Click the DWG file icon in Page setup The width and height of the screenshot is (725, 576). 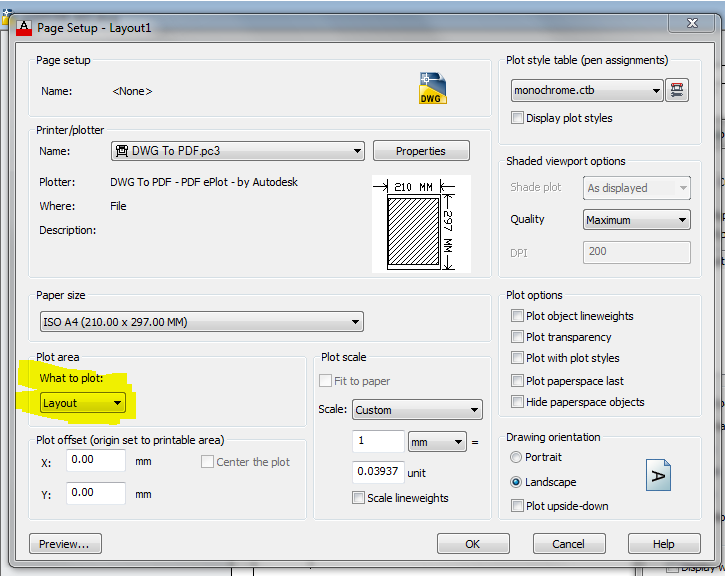tap(433, 88)
